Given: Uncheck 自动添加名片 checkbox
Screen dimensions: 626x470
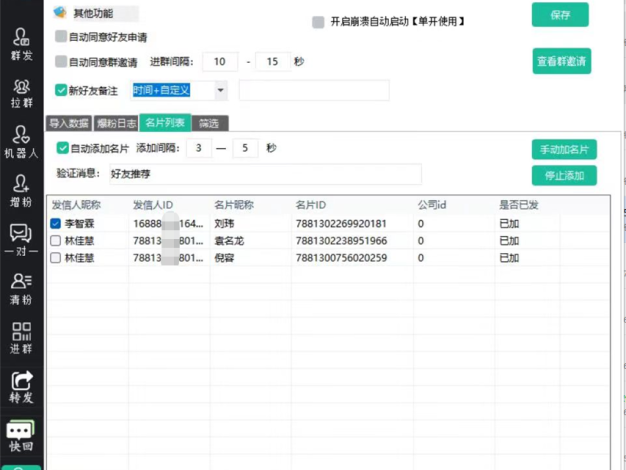Looking at the screenshot, I should pyautogui.click(x=63, y=148).
